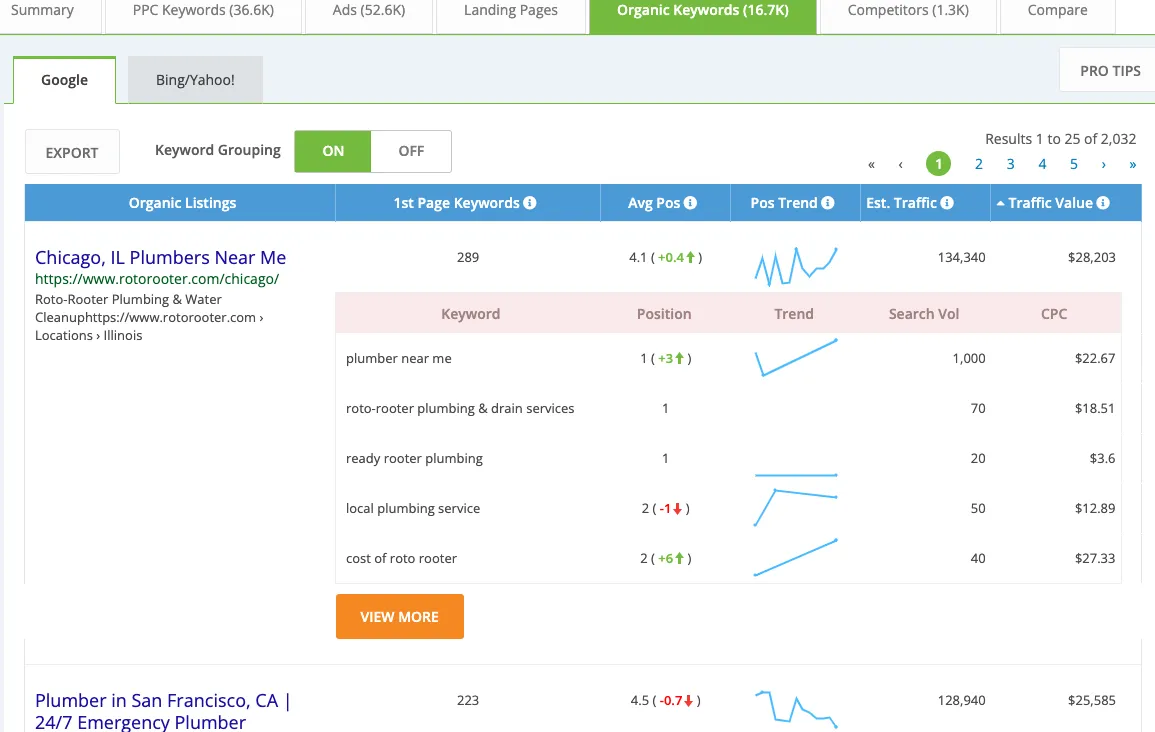
Task: Click the Pos Trend info icon
Action: (x=828, y=203)
